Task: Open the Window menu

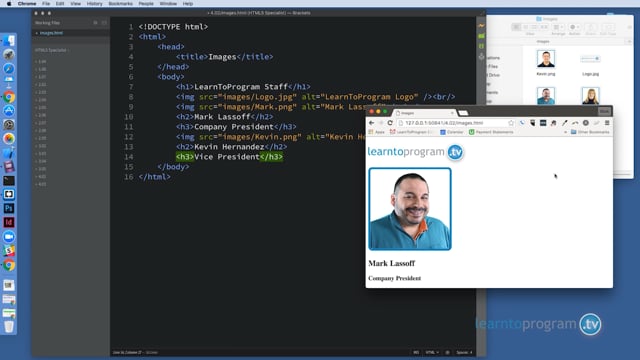Action: click(x=168, y=4)
